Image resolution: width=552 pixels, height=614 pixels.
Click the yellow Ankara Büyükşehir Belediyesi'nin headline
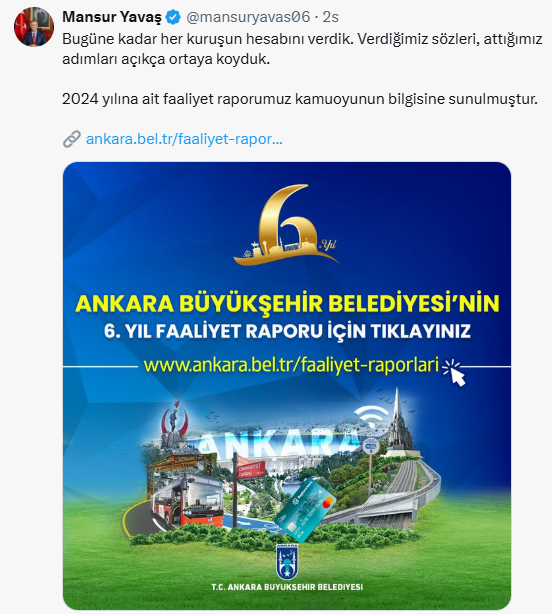point(287,303)
